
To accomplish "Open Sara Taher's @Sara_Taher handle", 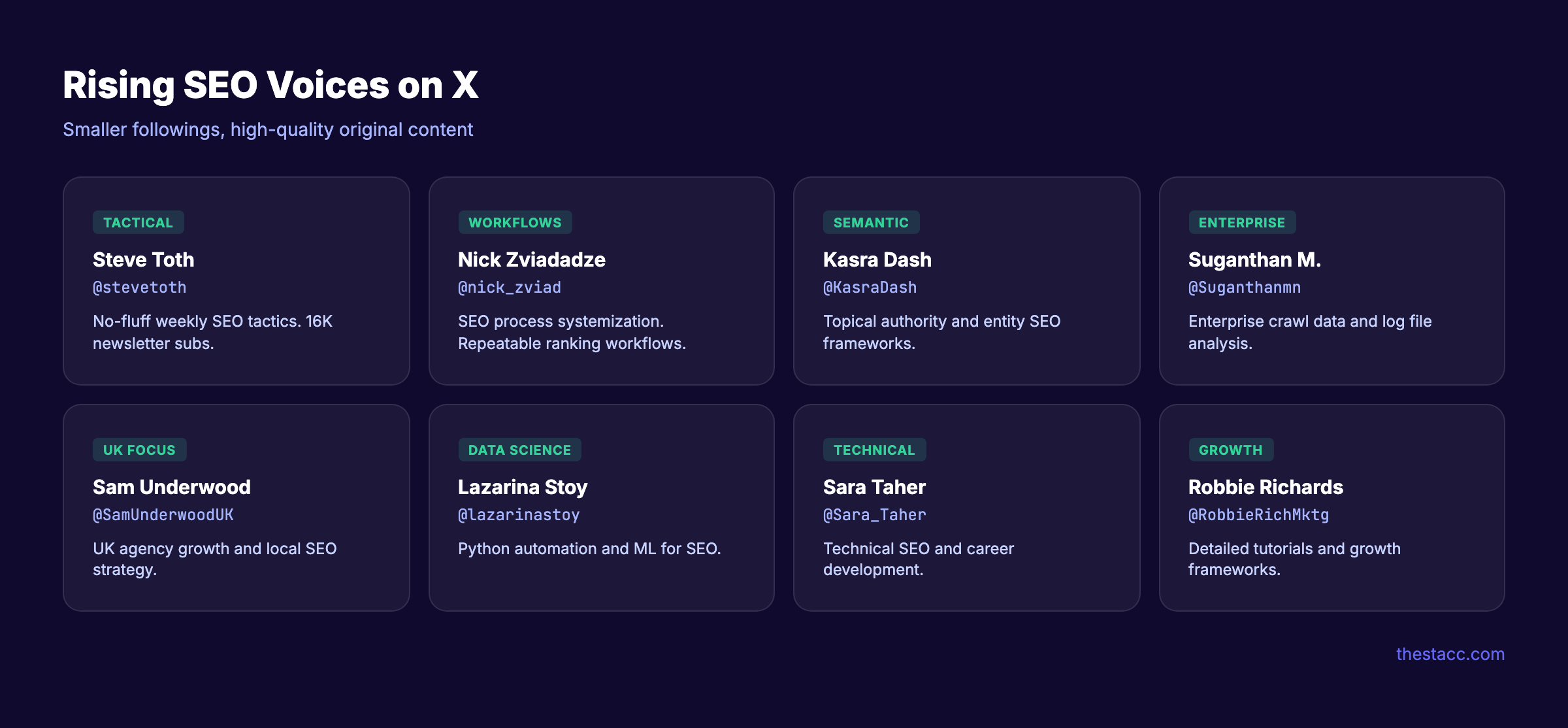I will point(874,515).
